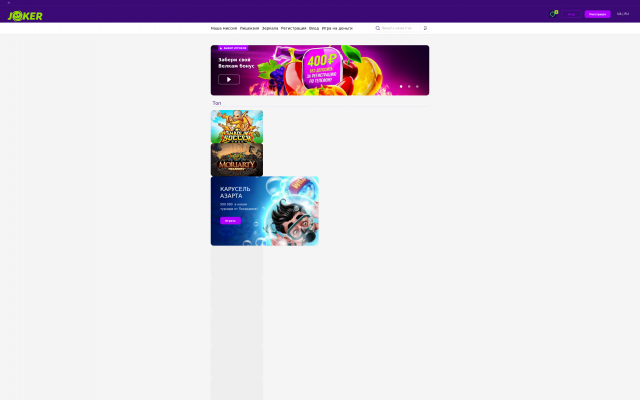The image size is (640, 400).
Task: Click the Топ section heading
Action: pyautogui.click(x=217, y=103)
